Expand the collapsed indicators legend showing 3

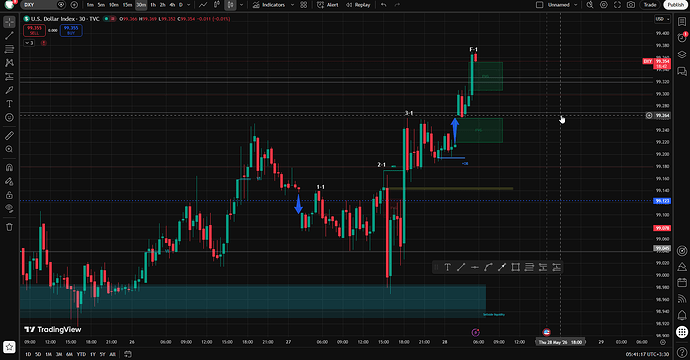tap(29, 43)
